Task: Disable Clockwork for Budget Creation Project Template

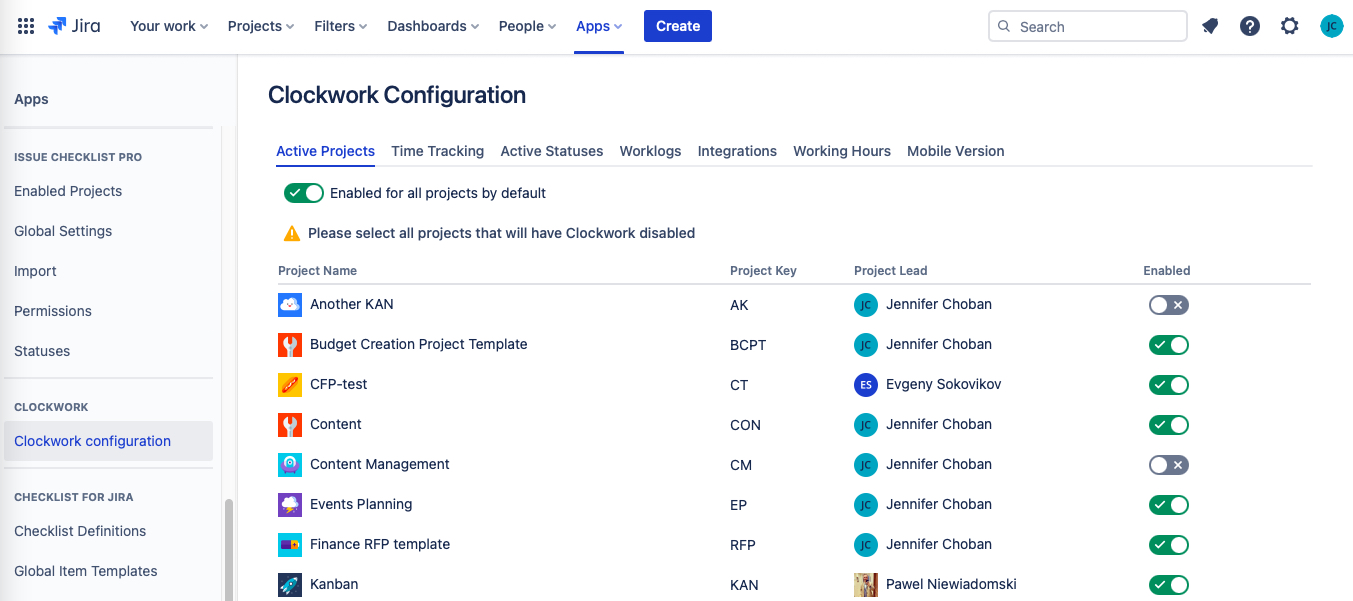Action: coord(1169,345)
